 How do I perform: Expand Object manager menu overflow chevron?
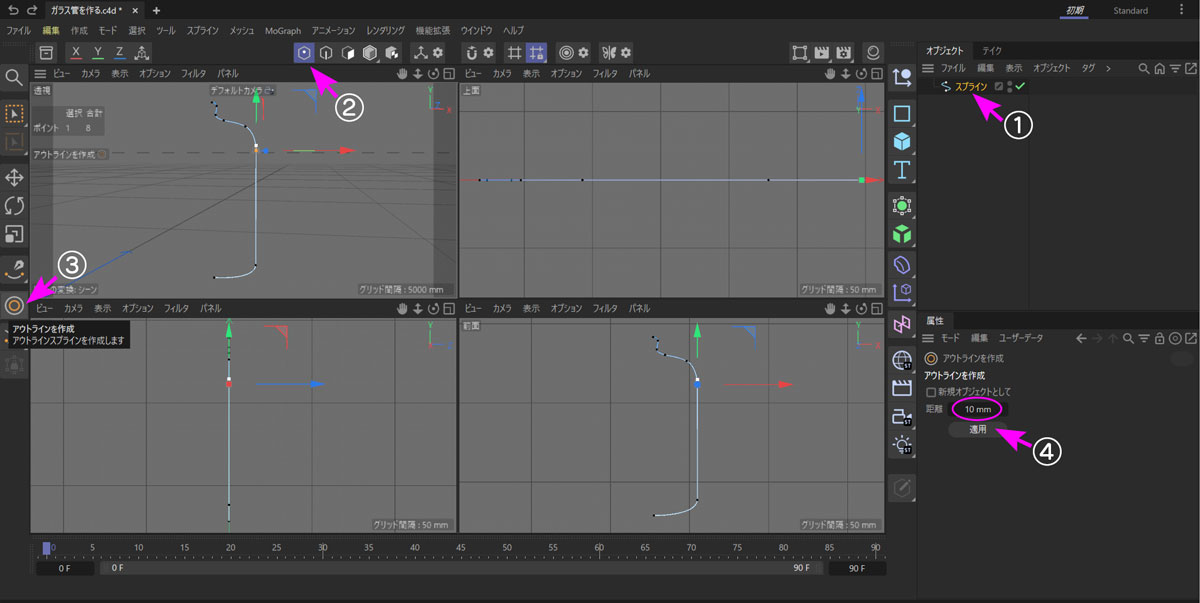coord(1107,68)
